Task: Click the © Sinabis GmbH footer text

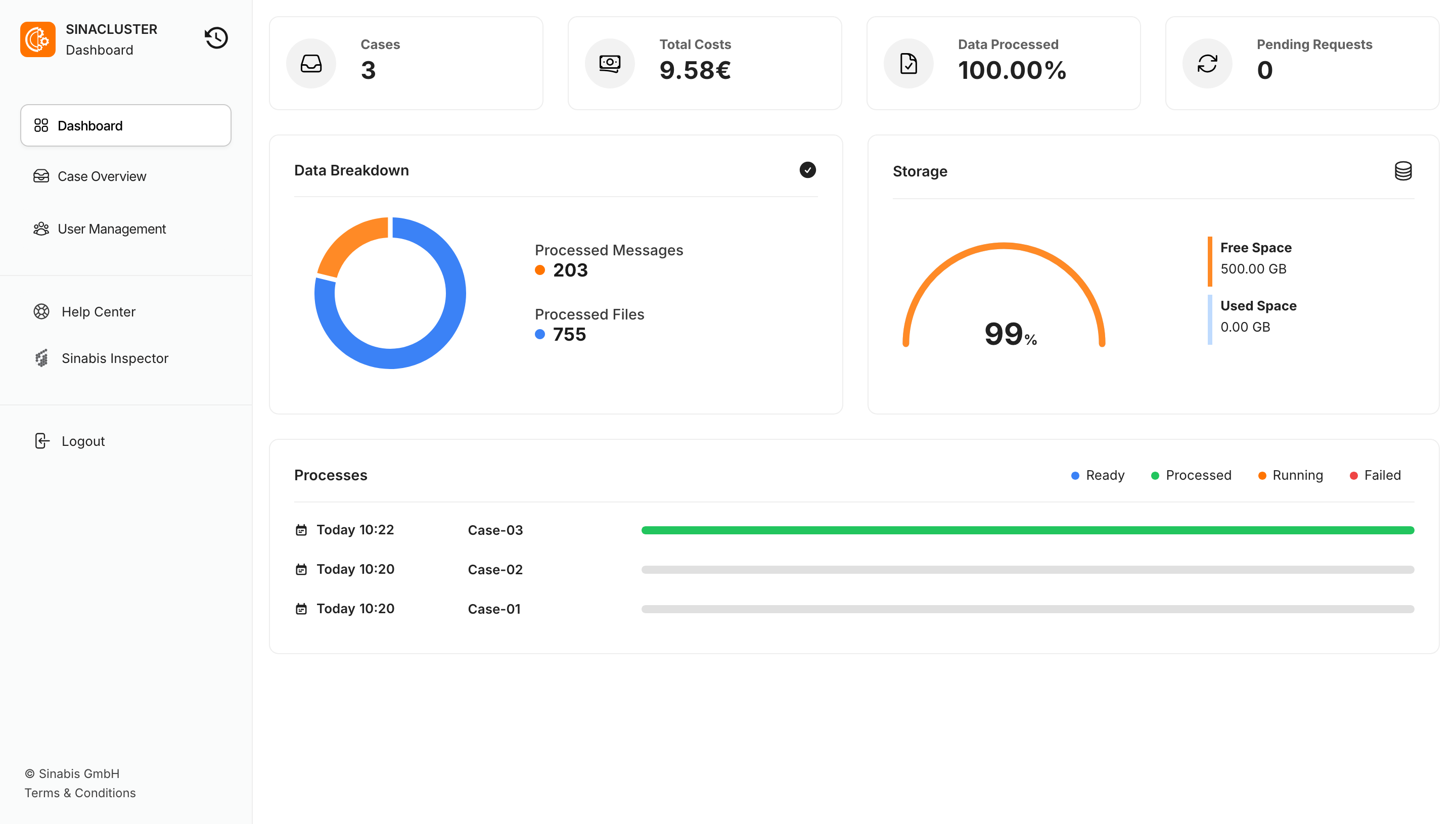Action: (x=72, y=773)
